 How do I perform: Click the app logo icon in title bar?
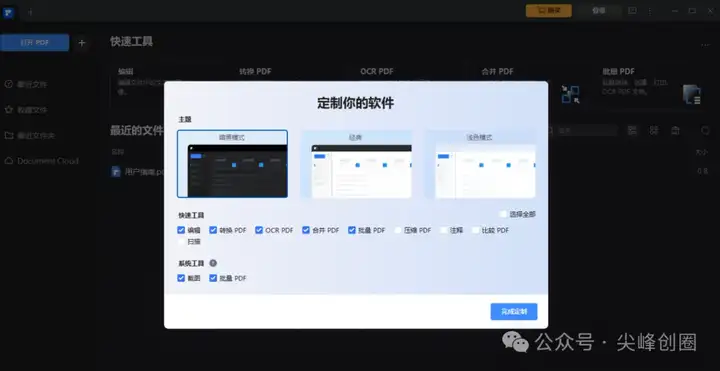click(x=8, y=12)
